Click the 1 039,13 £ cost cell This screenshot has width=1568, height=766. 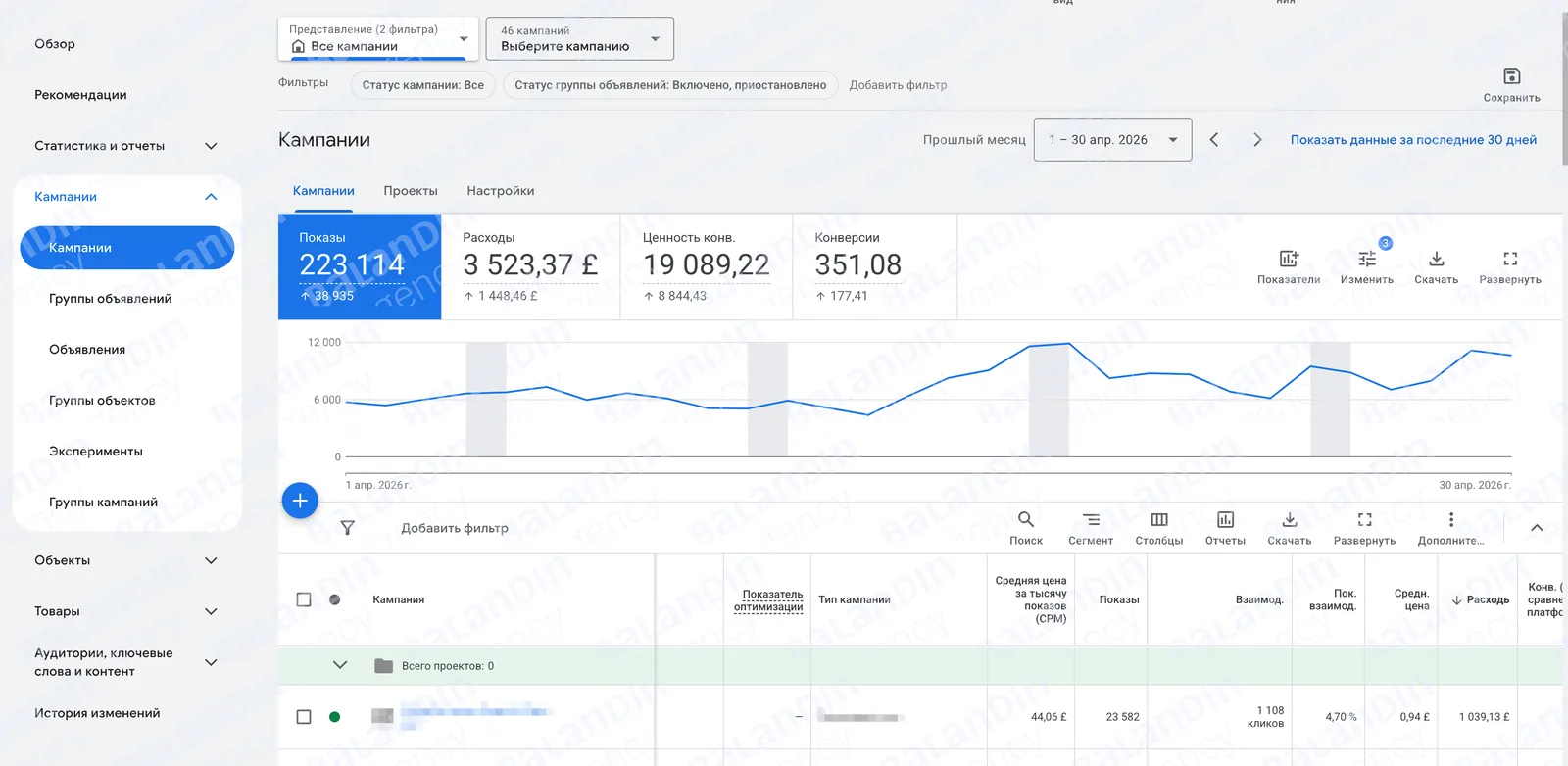click(x=1484, y=717)
